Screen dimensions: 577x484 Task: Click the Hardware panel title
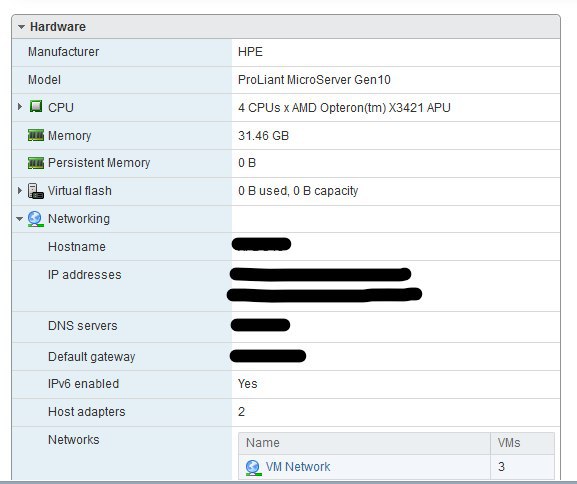58,27
